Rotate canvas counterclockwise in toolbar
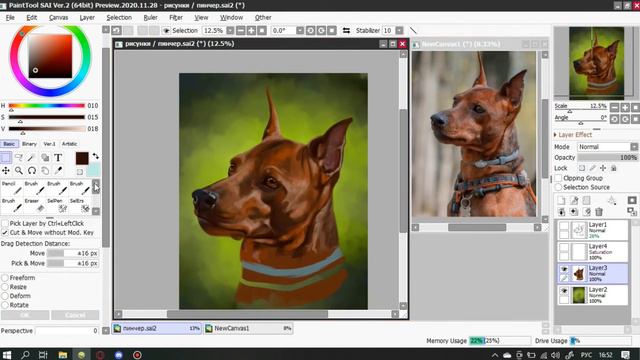The width and height of the screenshot is (640, 360). coord(311,31)
